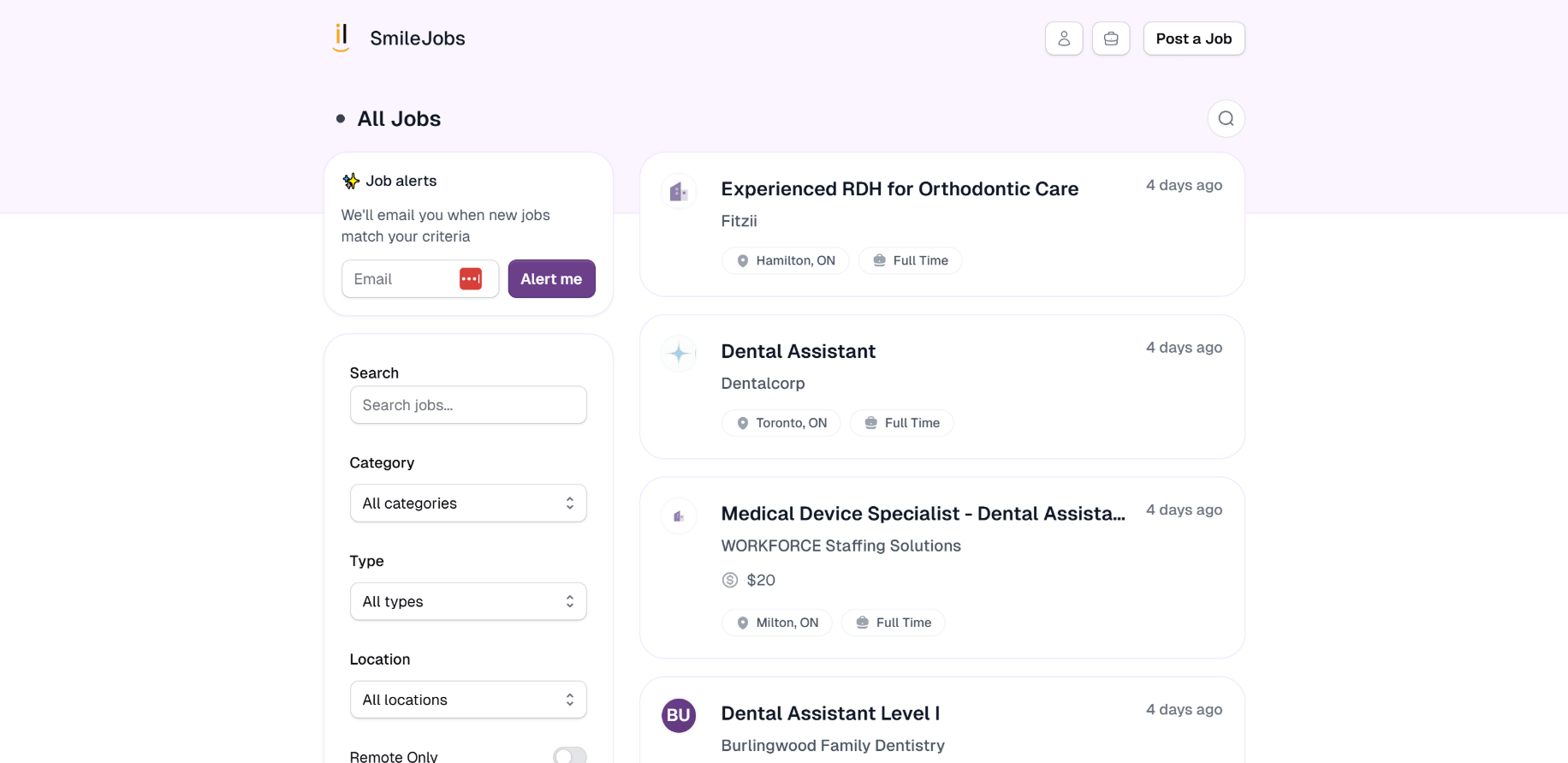The height and width of the screenshot is (763, 1568).
Task: Click the SmileJobs logo icon
Action: pyautogui.click(x=341, y=39)
